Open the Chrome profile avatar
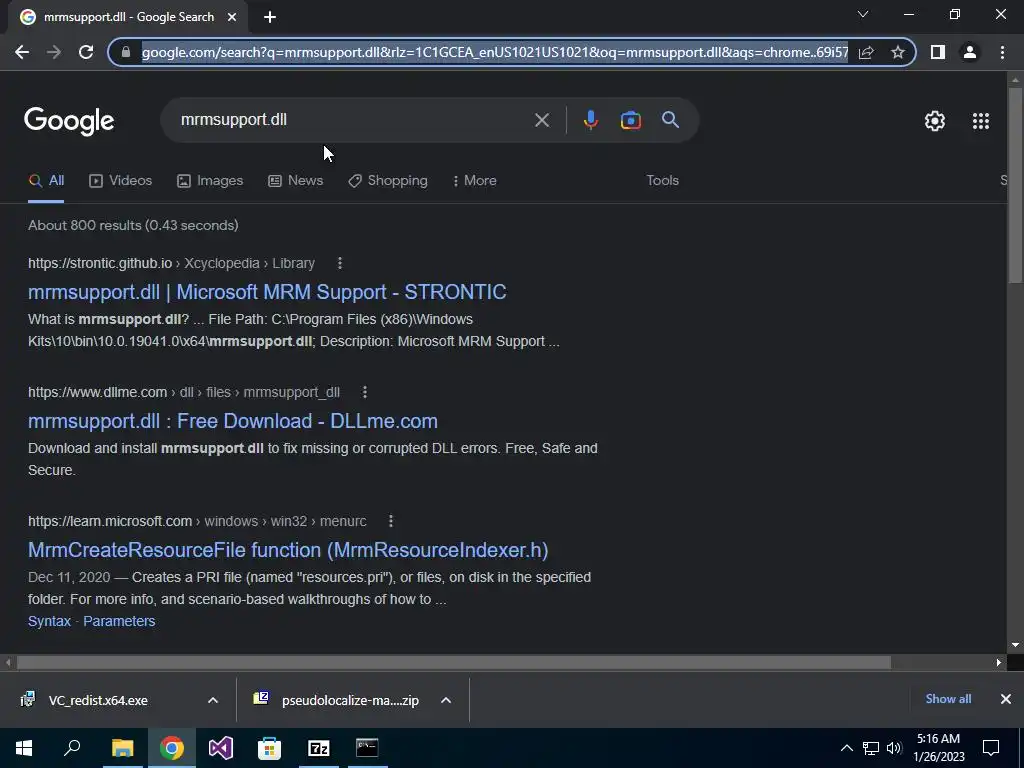1024x768 pixels. coord(970,52)
